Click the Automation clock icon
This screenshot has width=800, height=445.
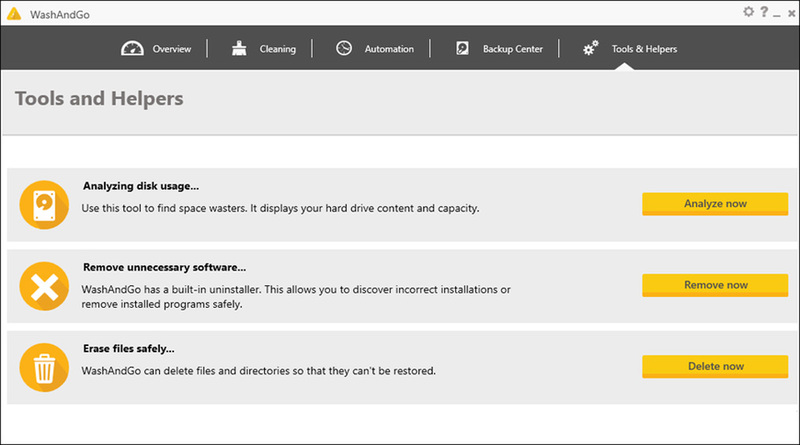[344, 48]
